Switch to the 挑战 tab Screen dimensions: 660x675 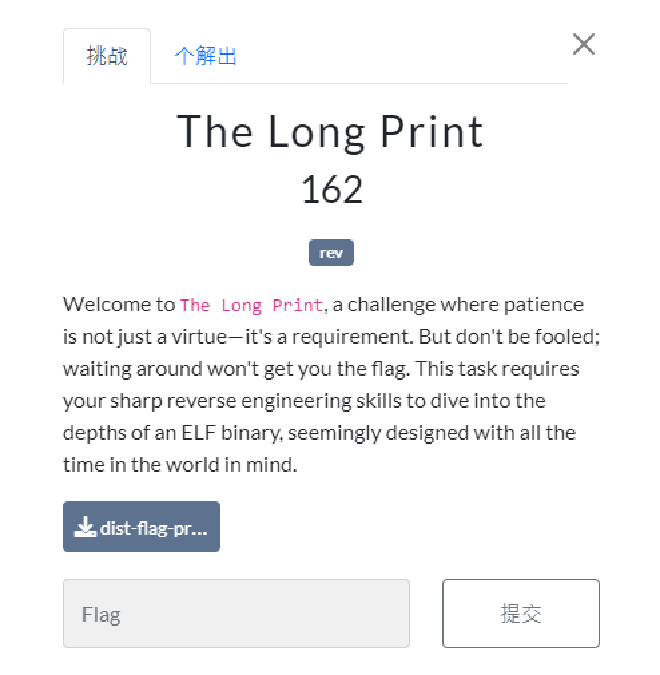tap(107, 56)
